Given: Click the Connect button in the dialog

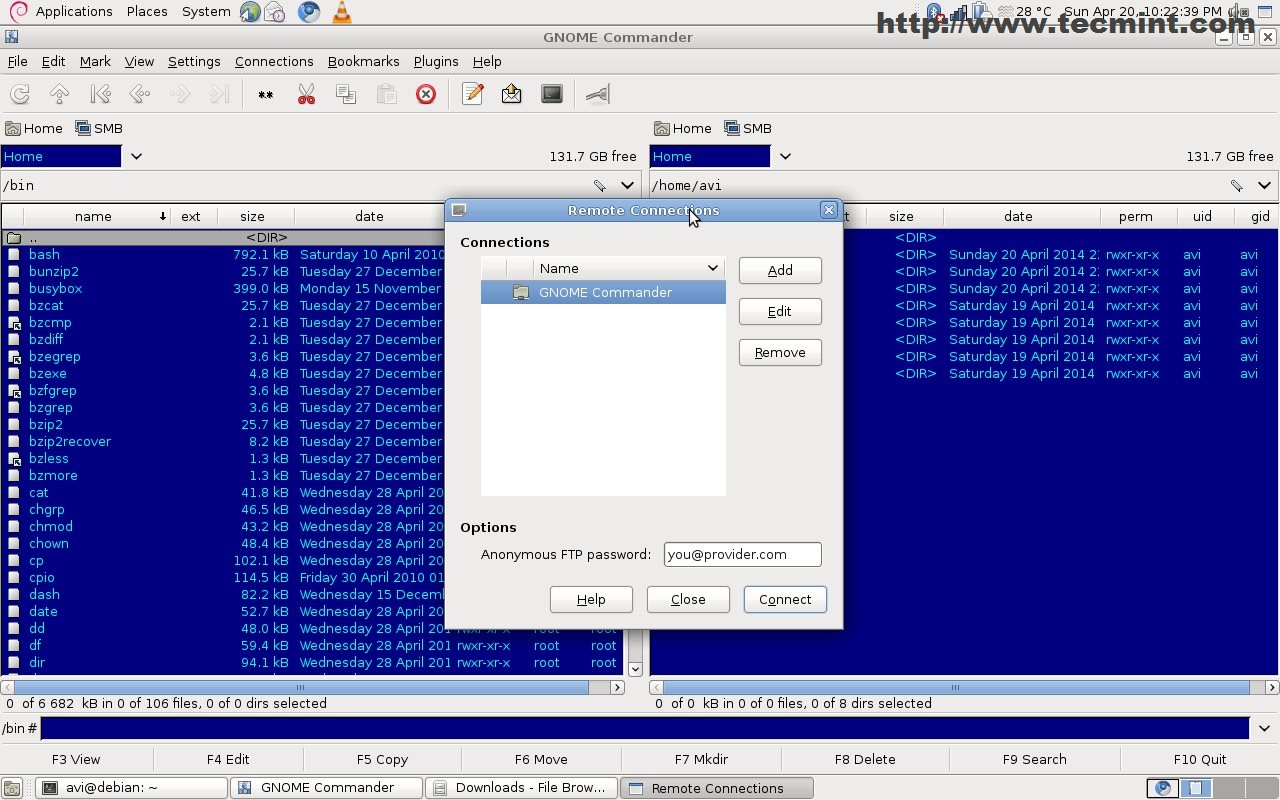Looking at the screenshot, I should (x=784, y=599).
